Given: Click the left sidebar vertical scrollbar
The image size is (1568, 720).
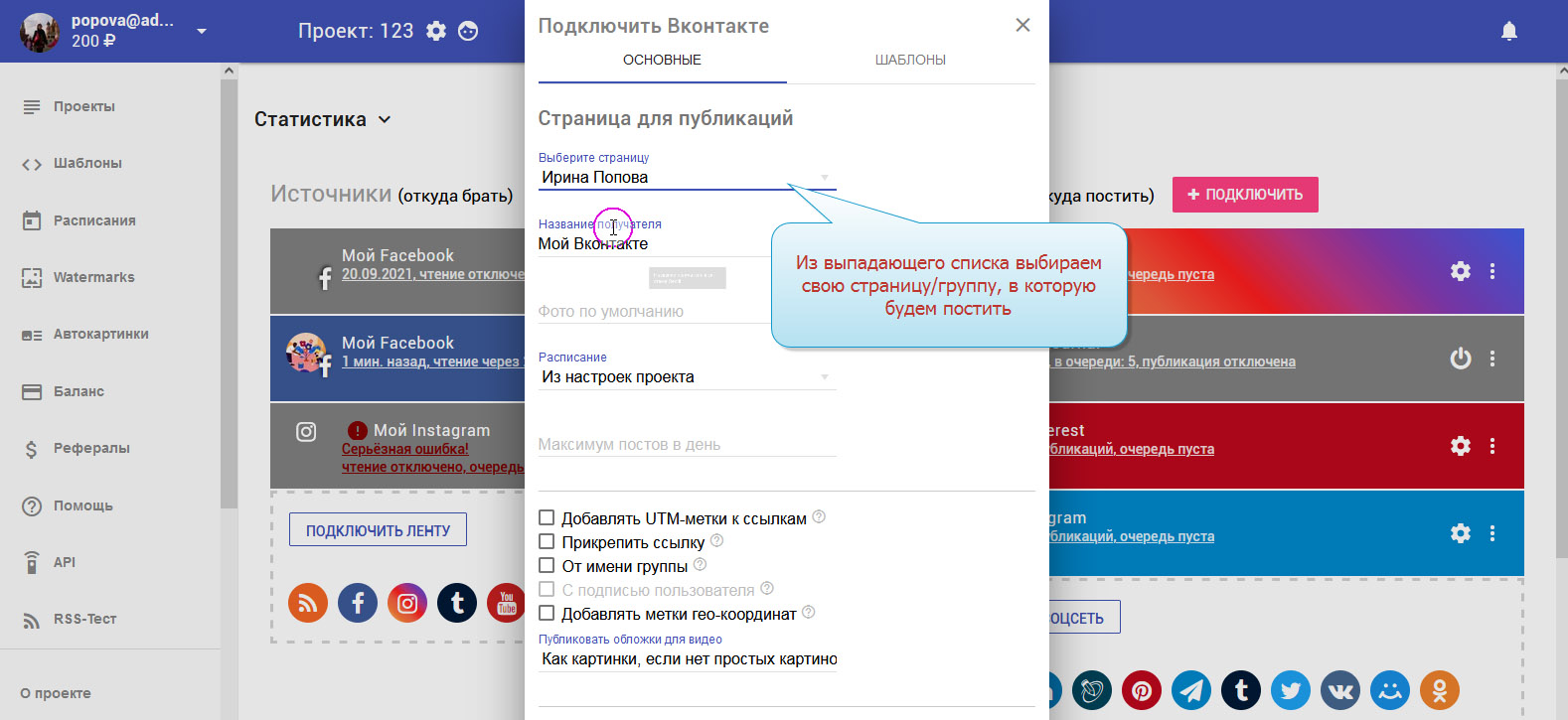Looking at the screenshot, I should pyautogui.click(x=229, y=298).
